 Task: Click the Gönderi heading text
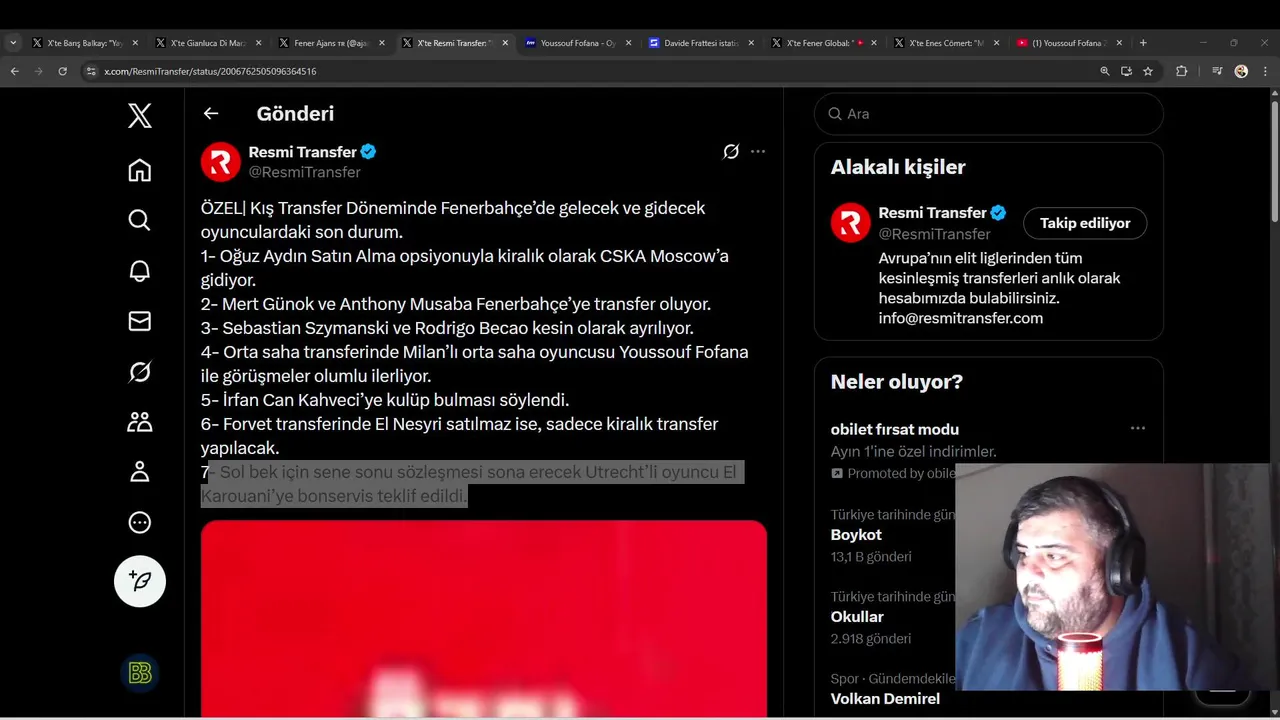tap(295, 114)
